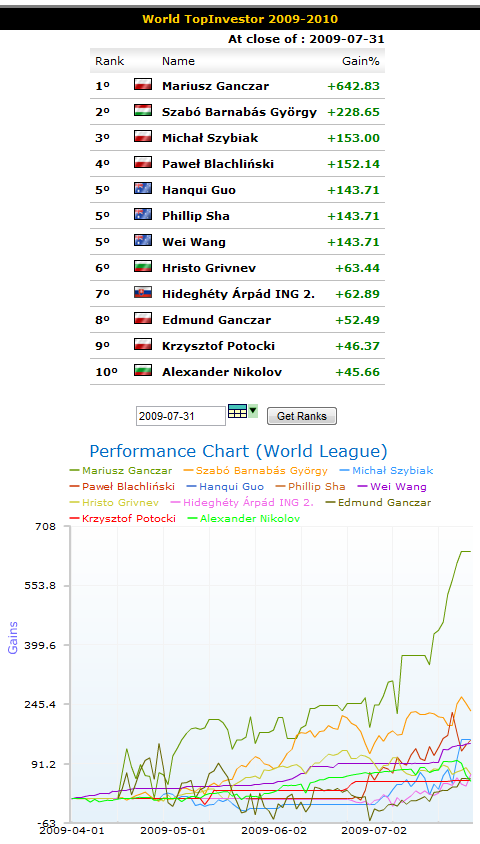This screenshot has width=480, height=844.
Task: Select Hanqui Guo in the rank table
Action: [199, 190]
